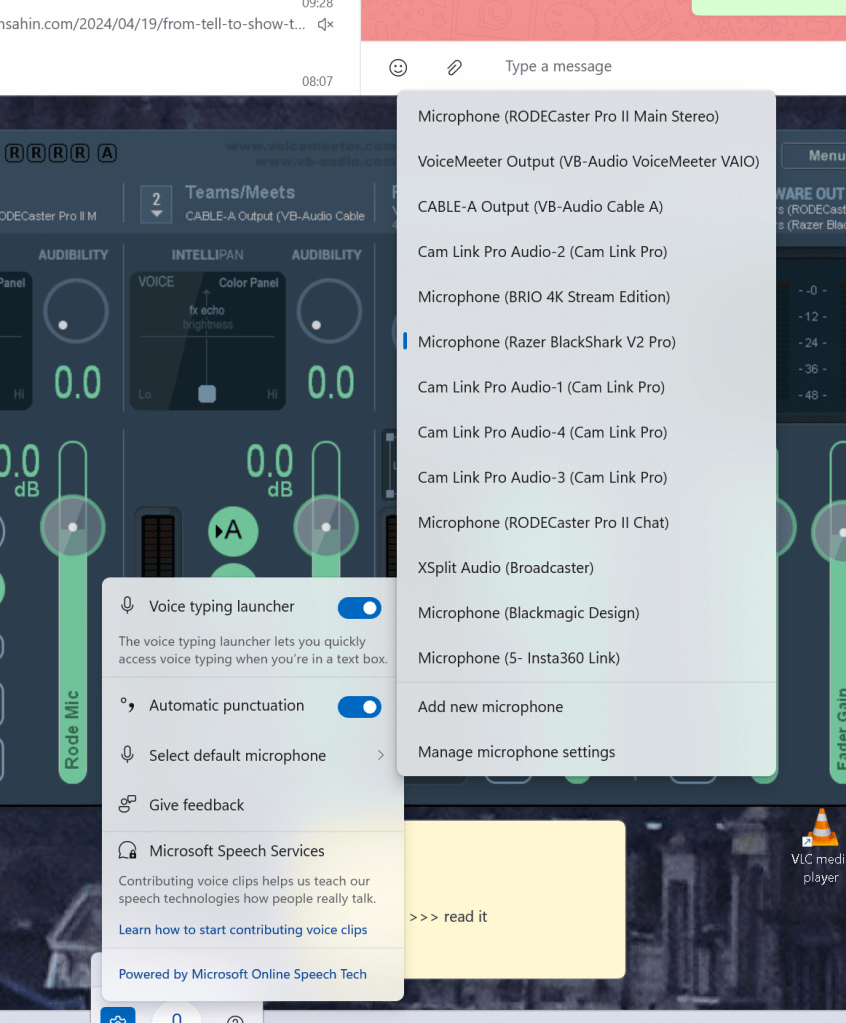Choose VoiceMeeter Output (VB-Audio VoiceMeeter VAIO)
Screen dimensions: 846x1023
[586, 161]
